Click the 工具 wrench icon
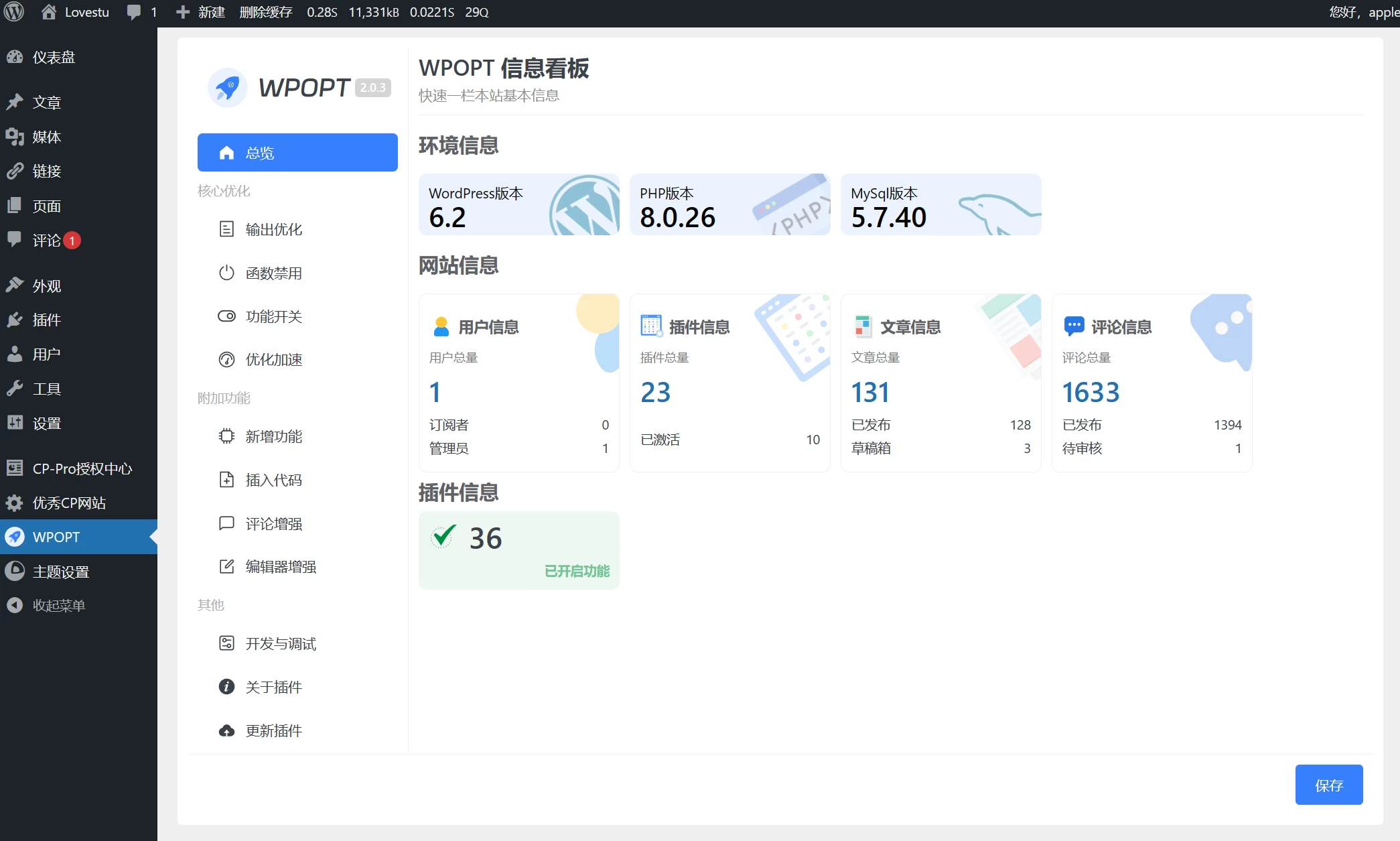 click(15, 389)
